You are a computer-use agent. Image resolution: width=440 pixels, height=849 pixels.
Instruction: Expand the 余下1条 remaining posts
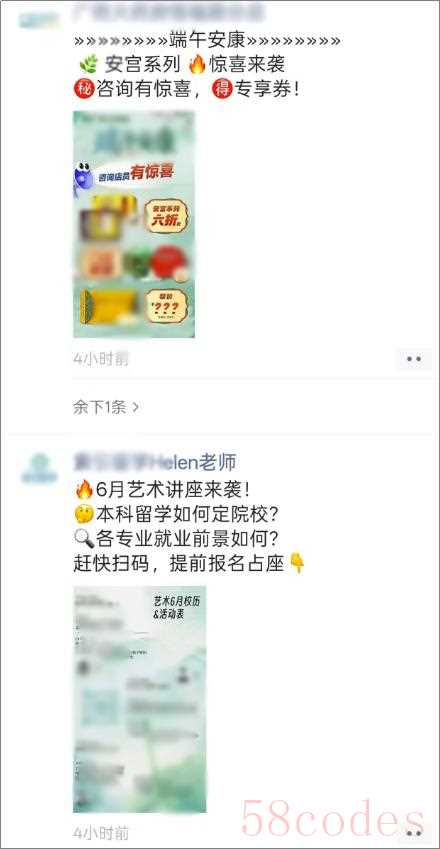pos(106,407)
